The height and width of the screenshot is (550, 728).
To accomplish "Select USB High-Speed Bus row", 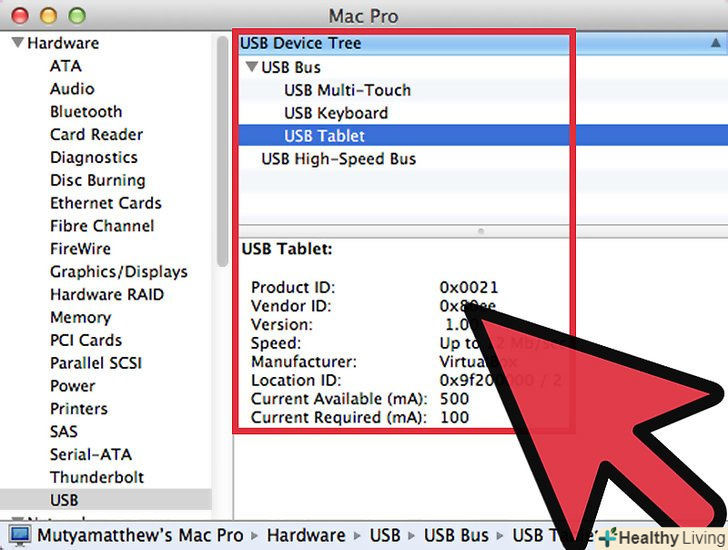I will pyautogui.click(x=338, y=159).
